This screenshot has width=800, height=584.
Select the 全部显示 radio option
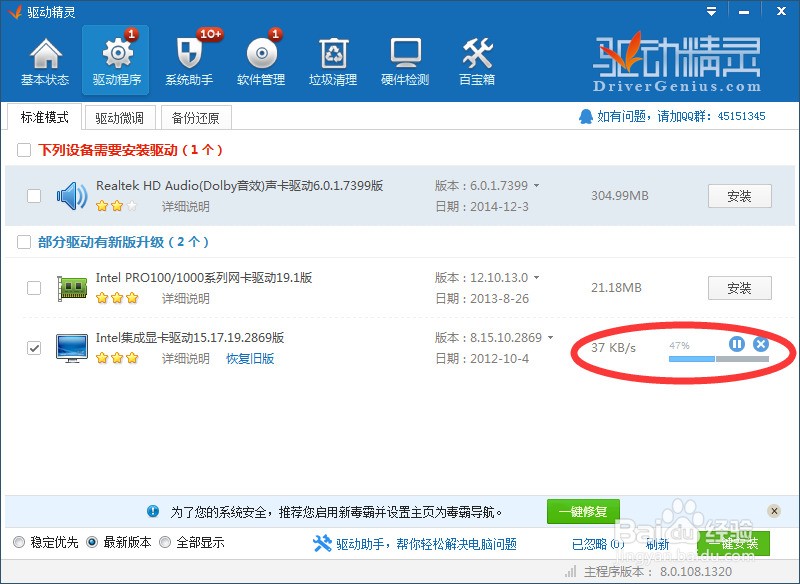(x=165, y=542)
